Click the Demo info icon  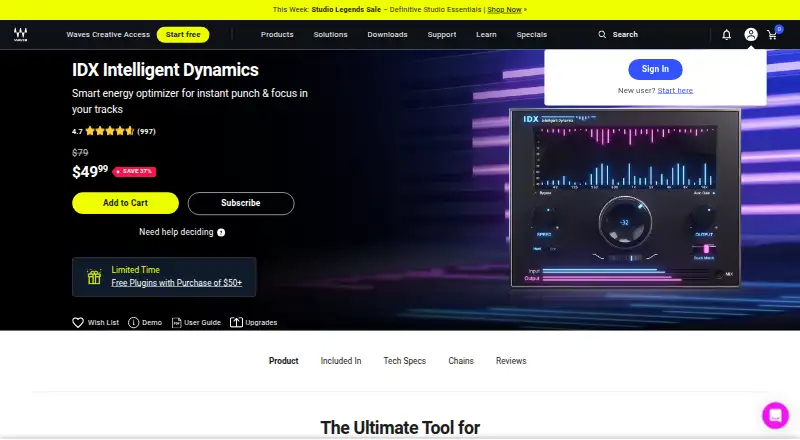(133, 323)
